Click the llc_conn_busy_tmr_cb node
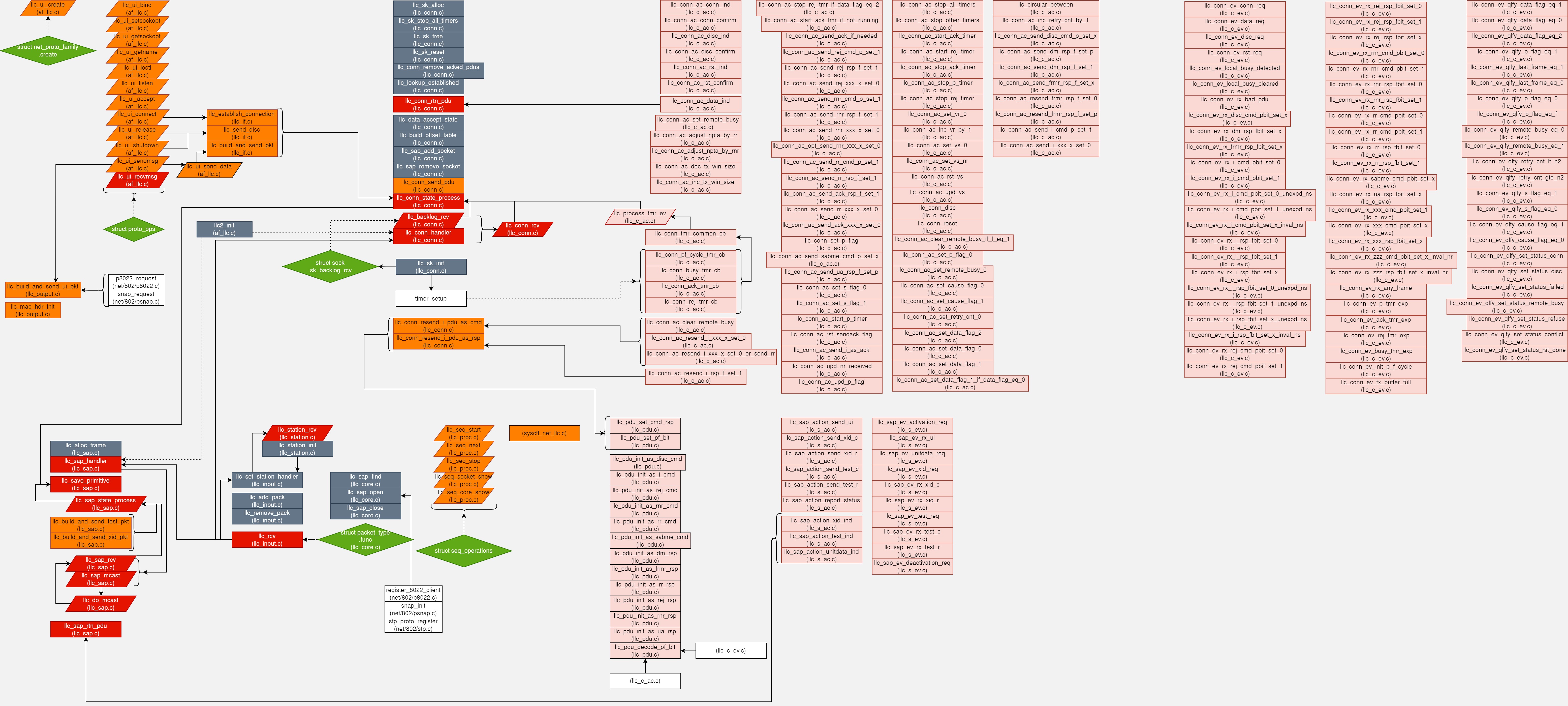Viewport: 1568px width, 706px height. click(690, 274)
